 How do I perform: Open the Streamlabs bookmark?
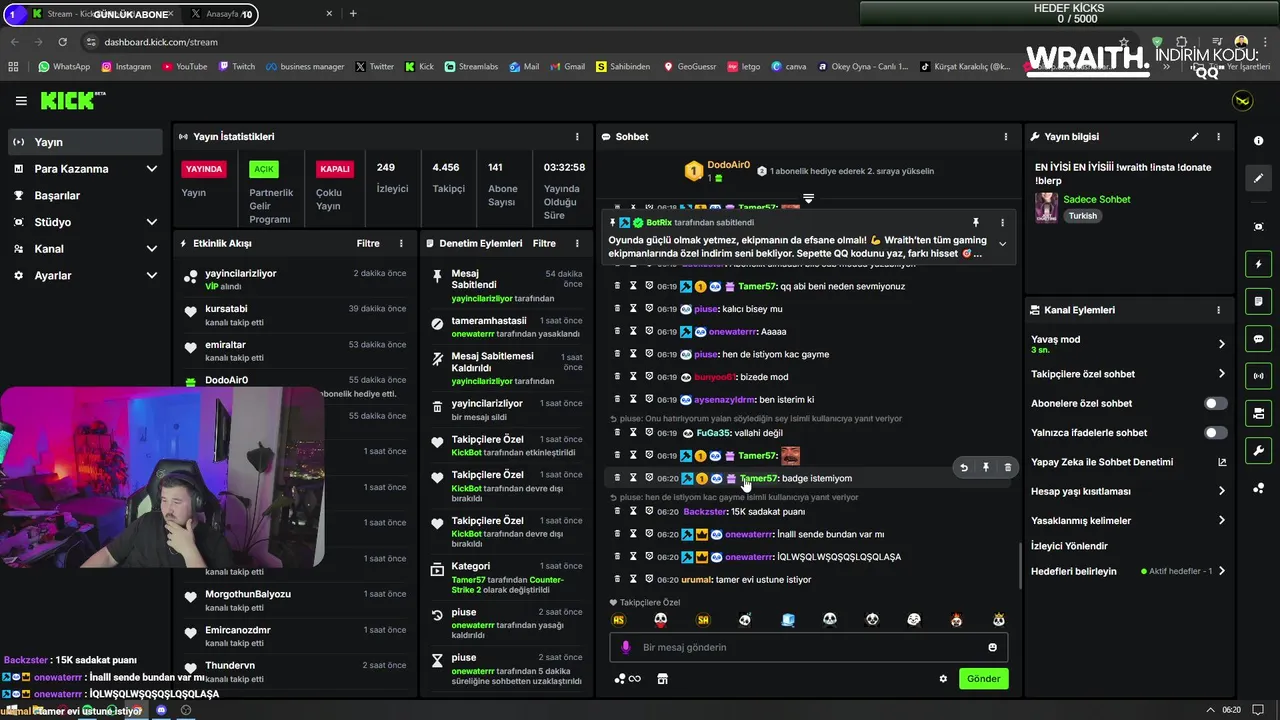(x=471, y=67)
